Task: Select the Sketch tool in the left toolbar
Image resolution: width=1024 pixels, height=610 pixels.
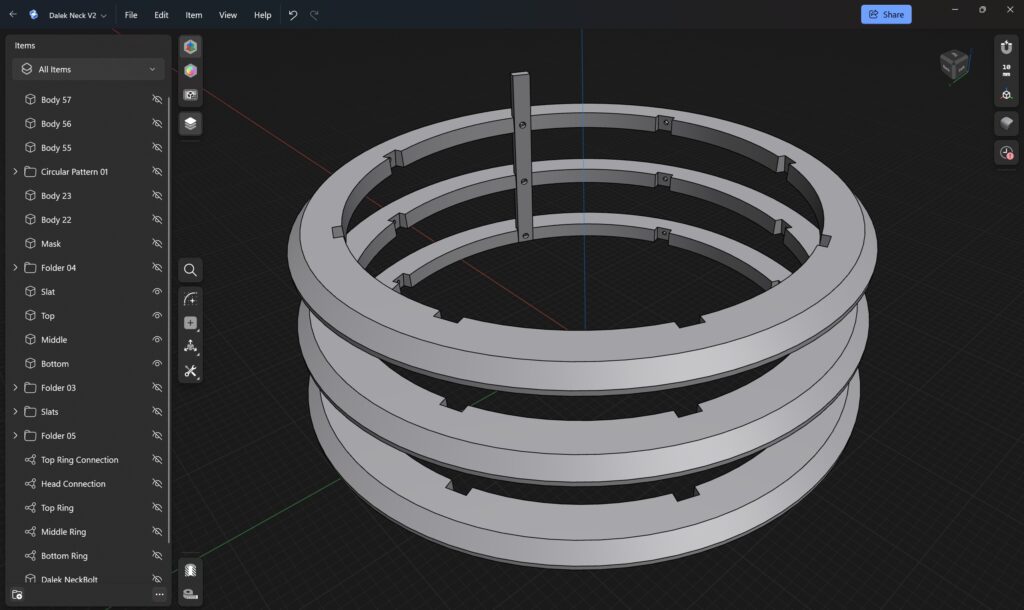Action: [x=190, y=299]
